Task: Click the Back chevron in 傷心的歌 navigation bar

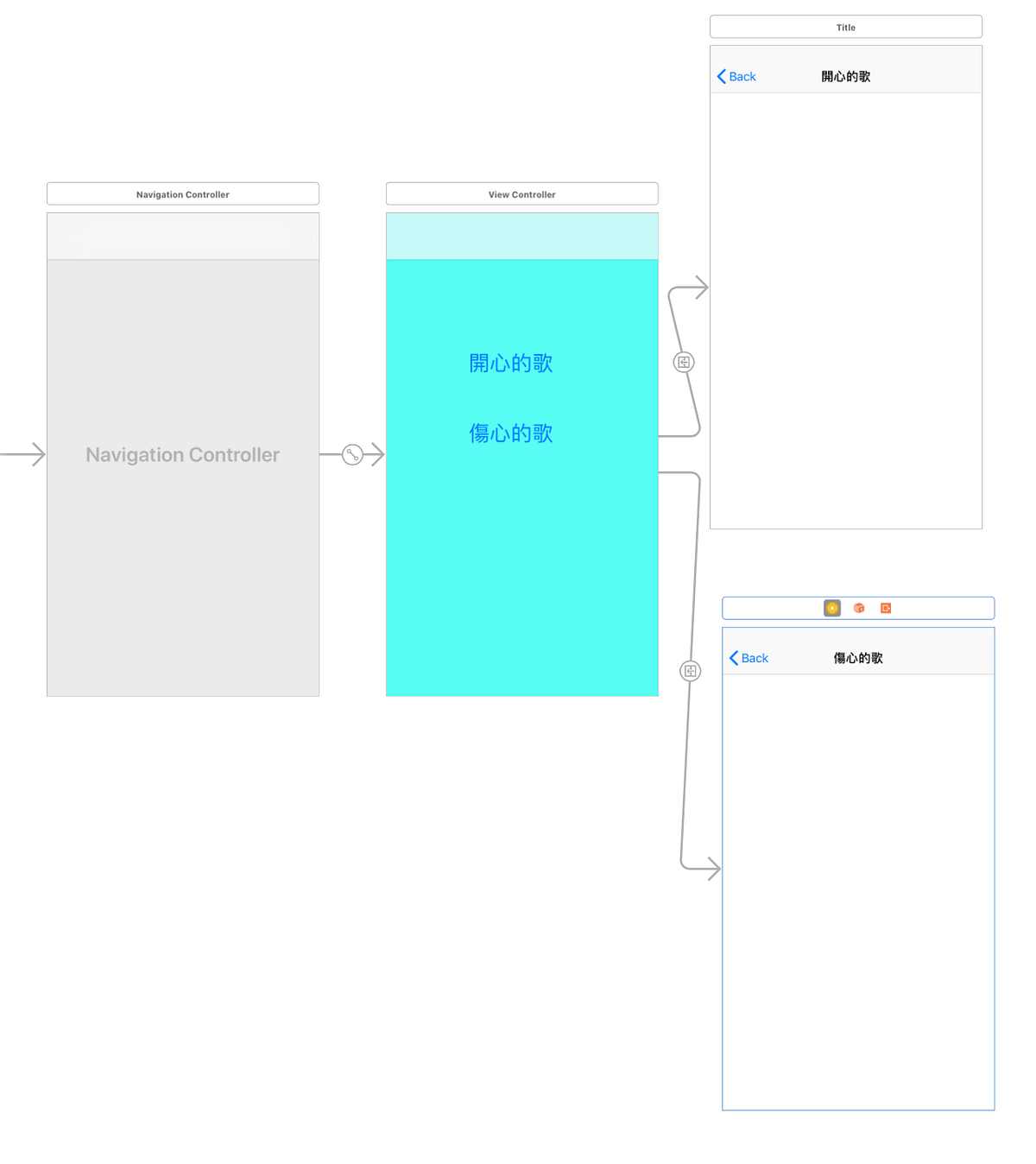Action: click(x=733, y=657)
